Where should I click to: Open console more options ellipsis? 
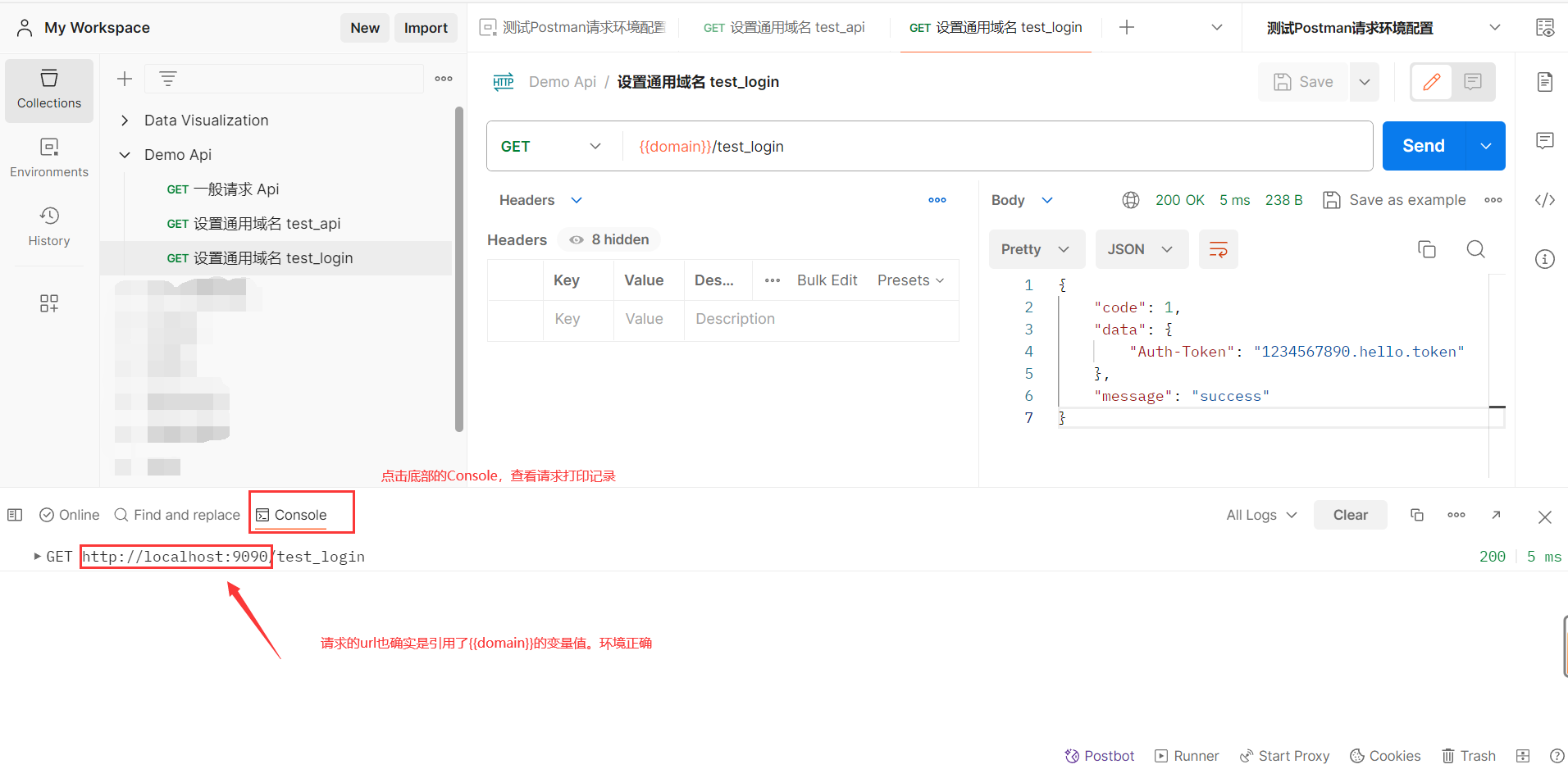click(1456, 515)
